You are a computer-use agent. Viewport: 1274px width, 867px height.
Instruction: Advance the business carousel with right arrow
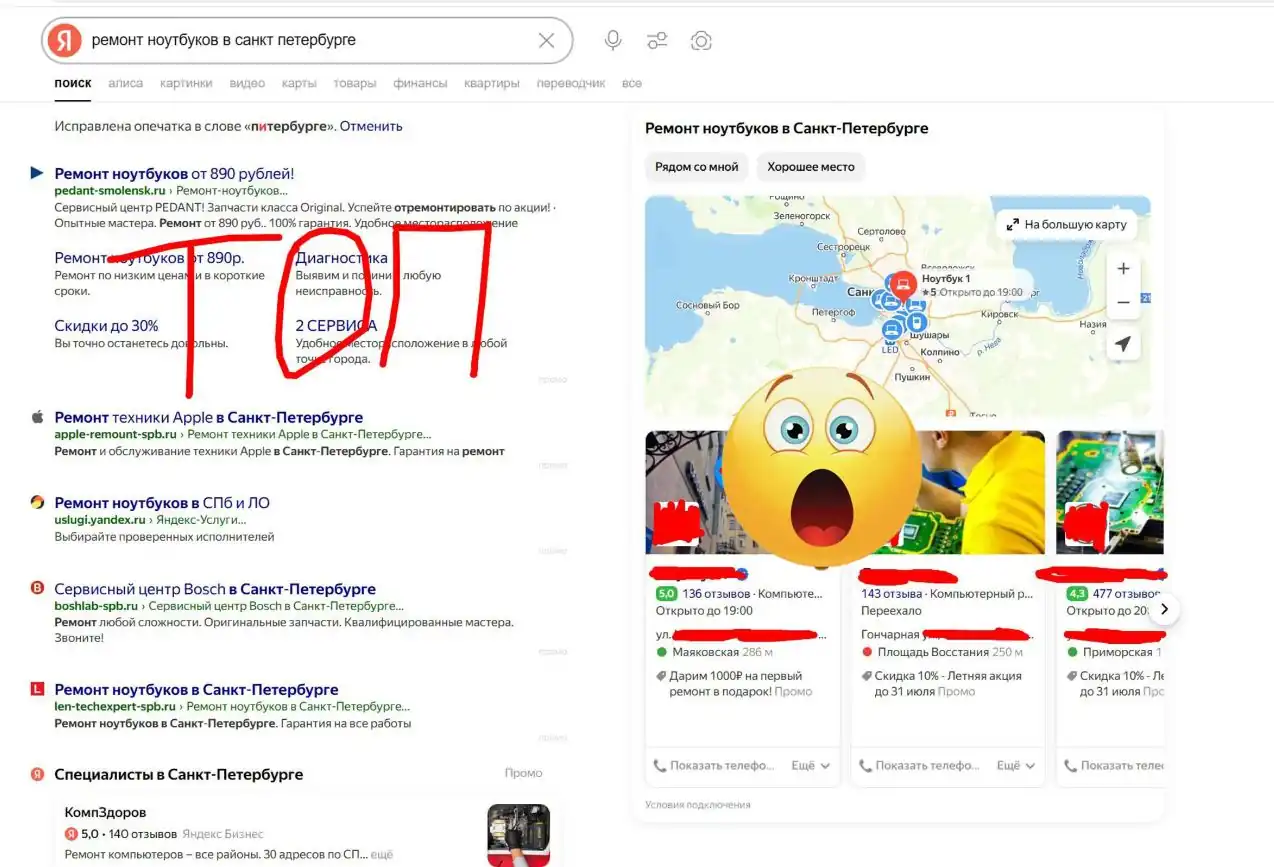pyautogui.click(x=1163, y=609)
